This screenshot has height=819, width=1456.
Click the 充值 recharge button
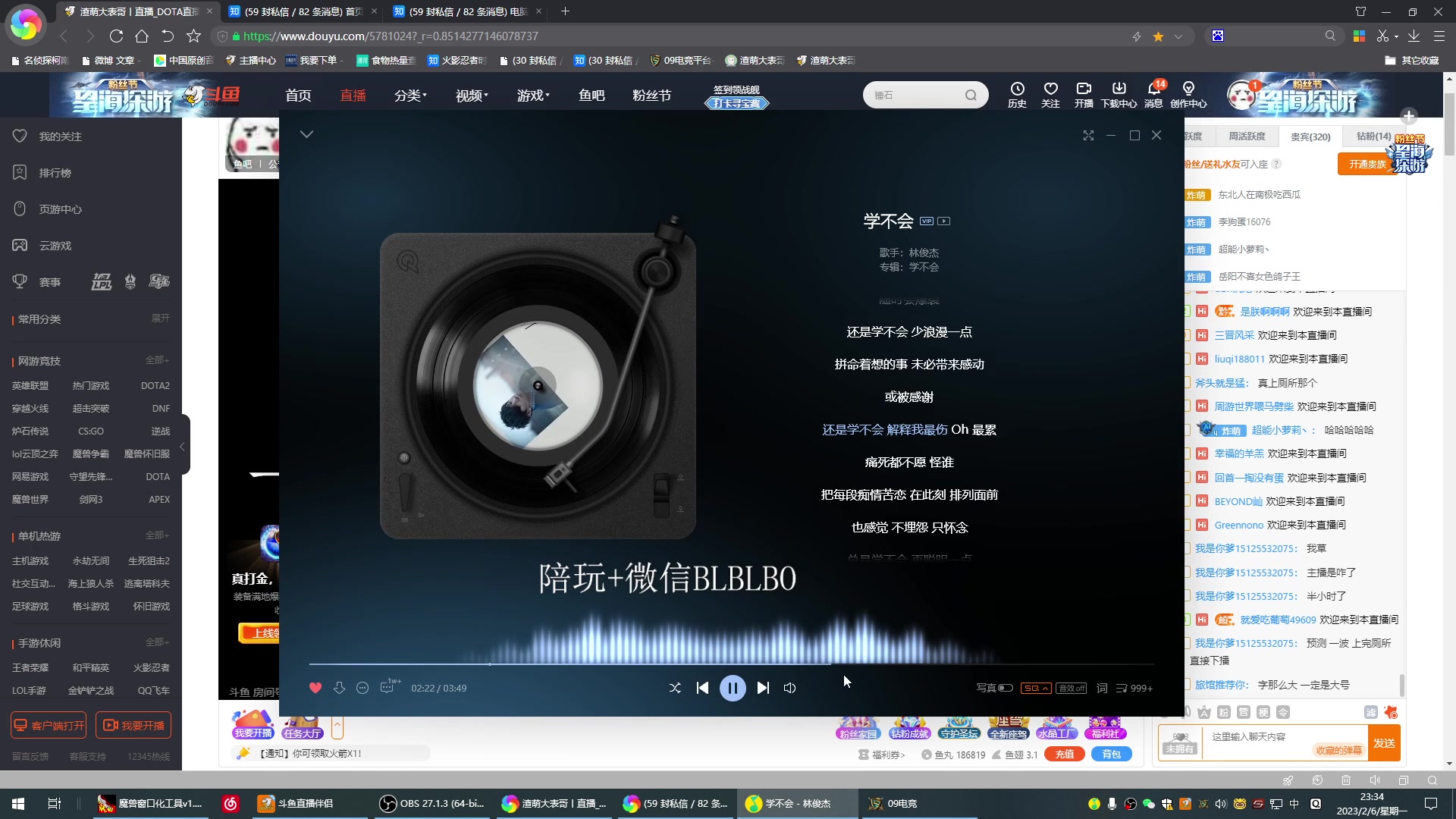[x=1065, y=755]
